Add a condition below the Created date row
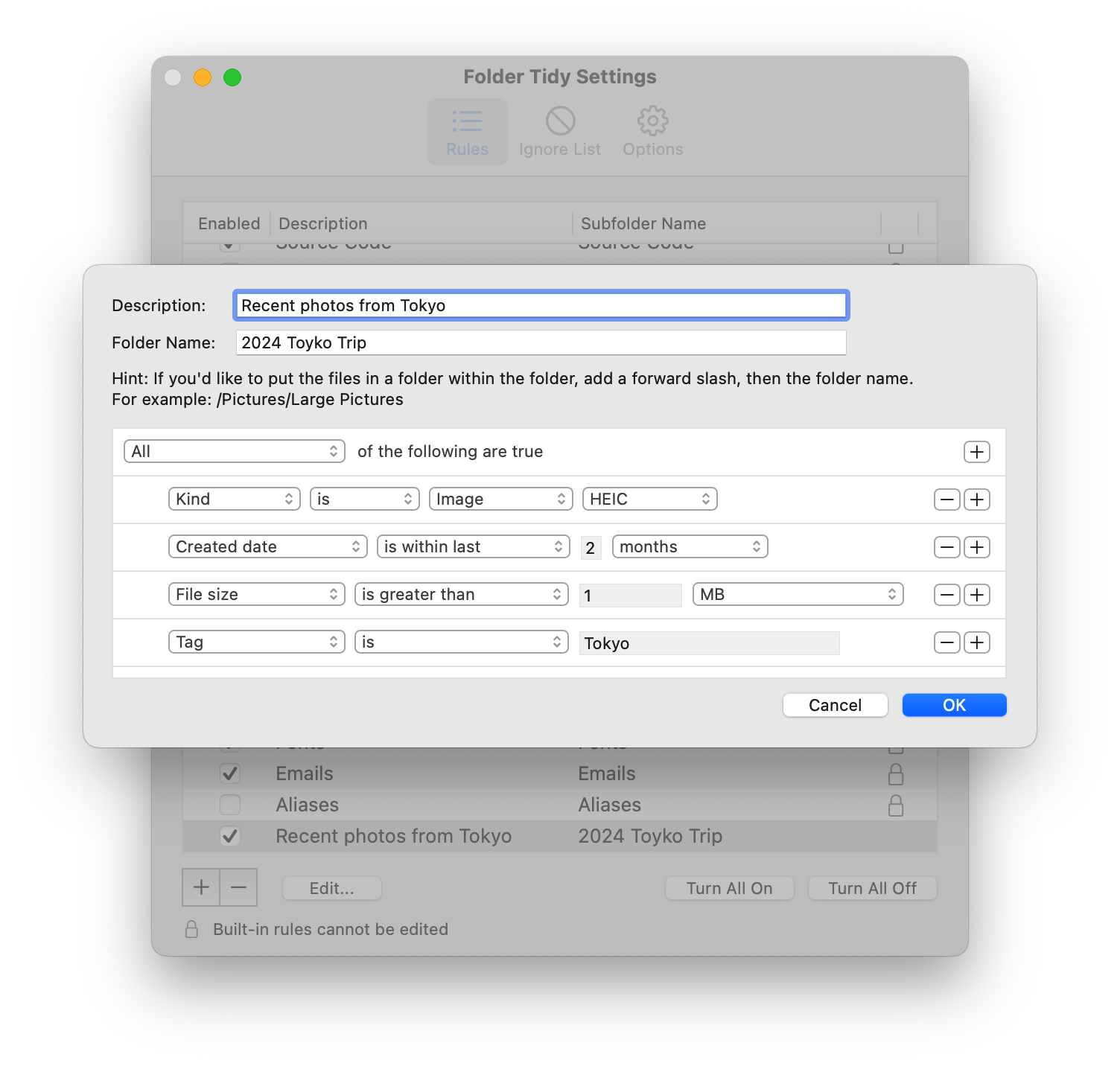The height and width of the screenshot is (1066, 1120). (x=977, y=546)
